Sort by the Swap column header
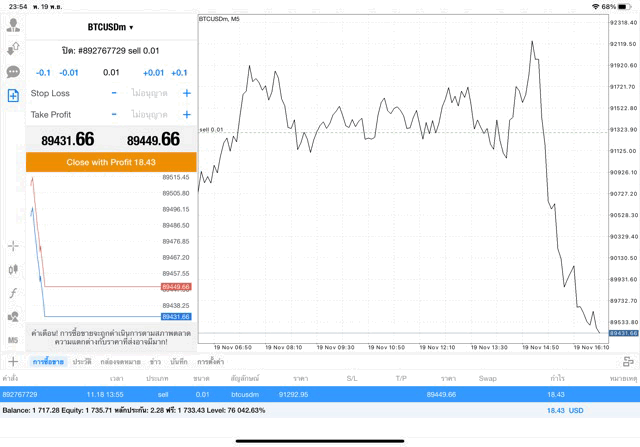Viewport: 640px width, 447px height. 487,379
